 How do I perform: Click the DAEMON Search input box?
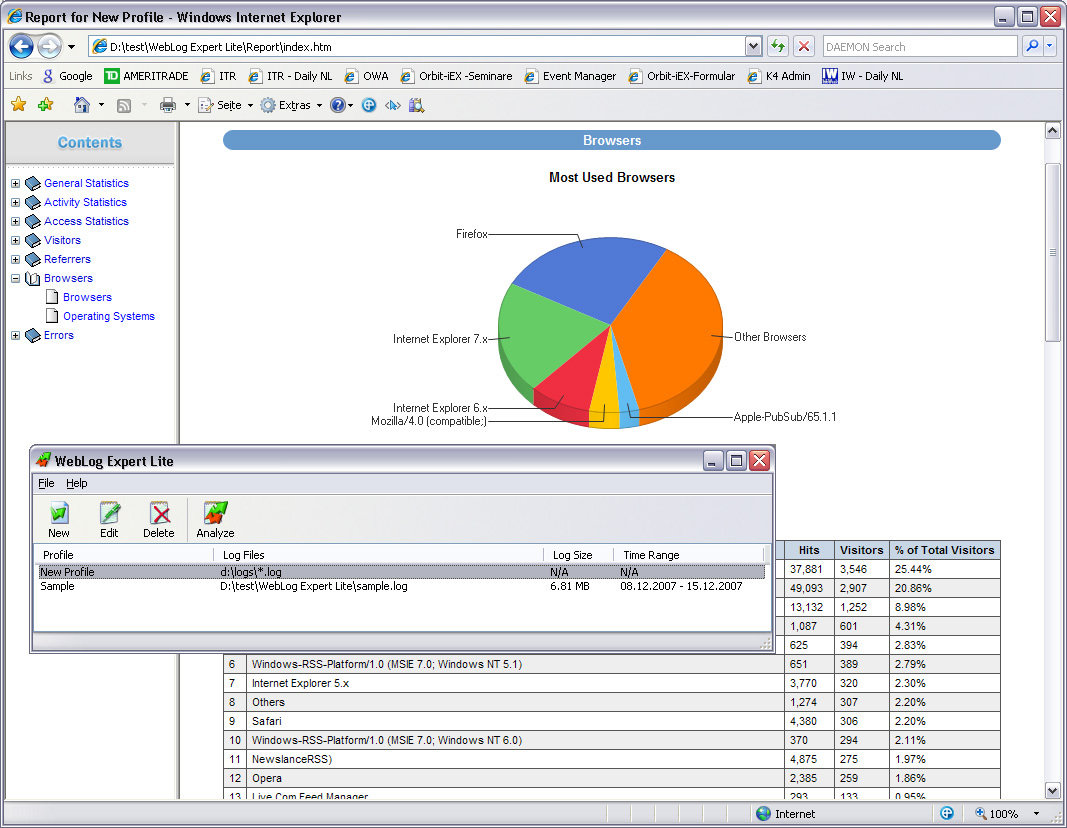919,46
